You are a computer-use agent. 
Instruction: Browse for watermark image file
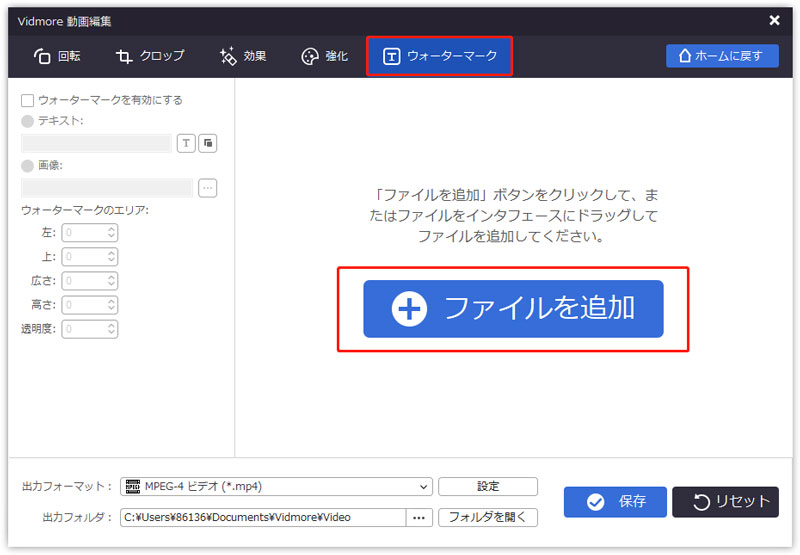pos(208,188)
